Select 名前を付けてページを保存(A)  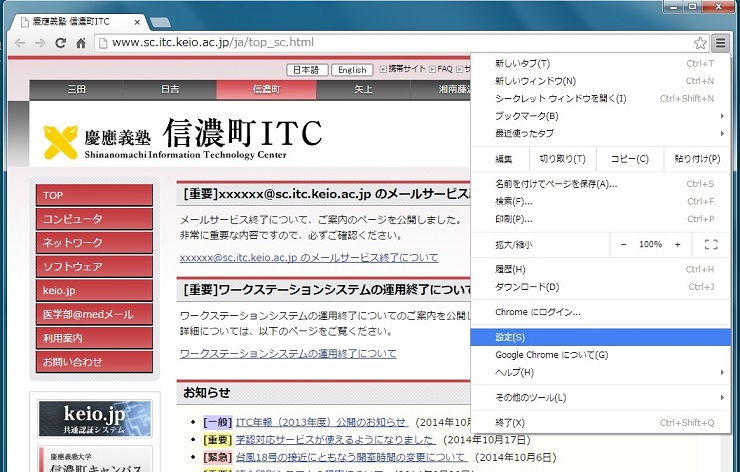[601, 184]
